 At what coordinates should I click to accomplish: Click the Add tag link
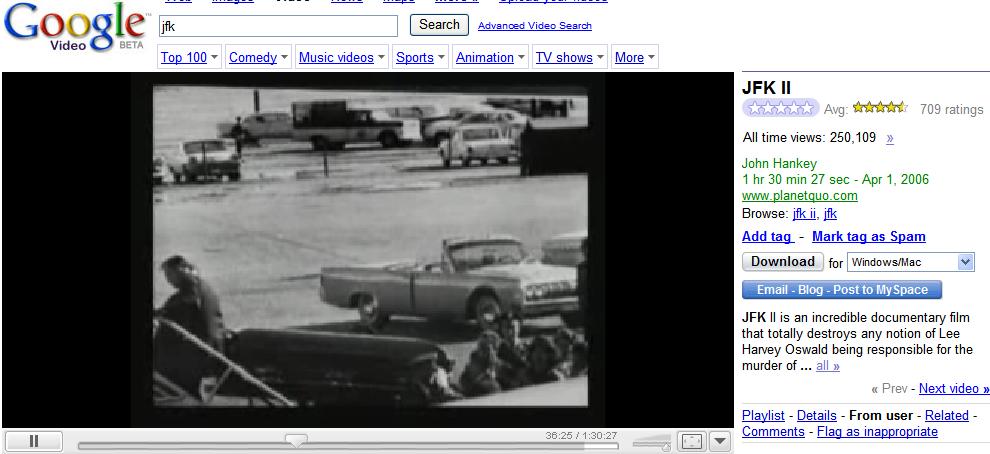766,237
